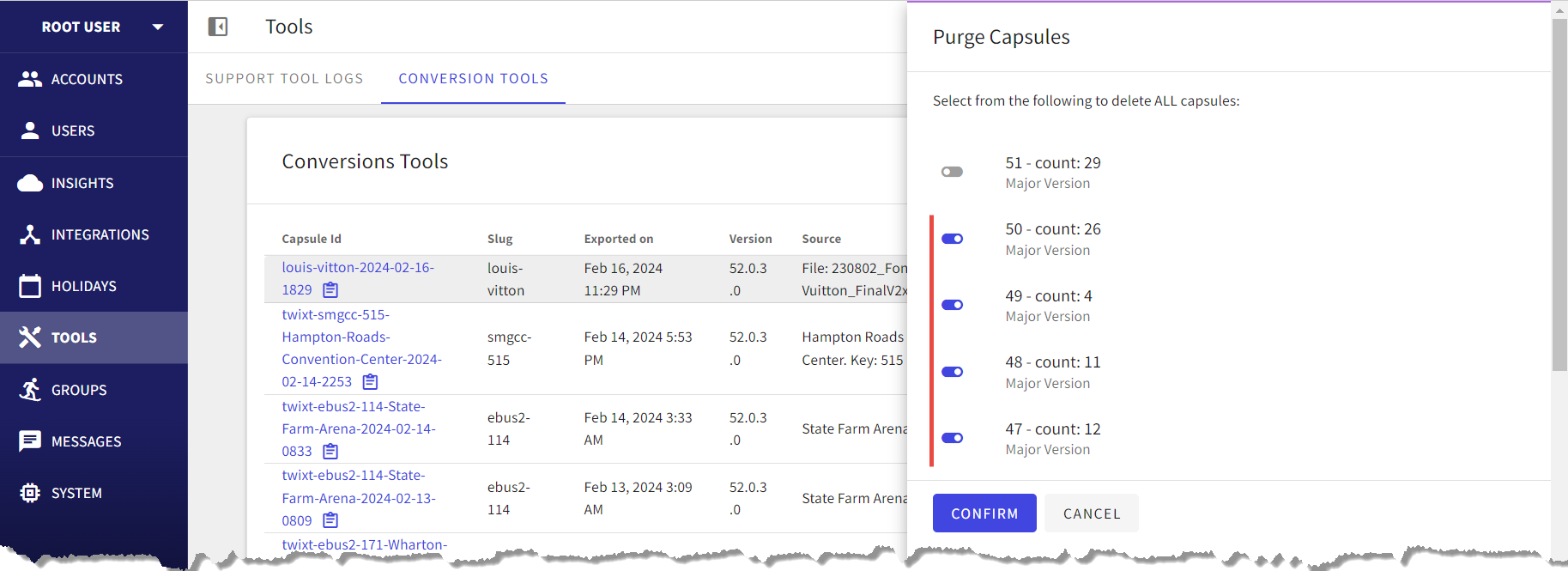Viewport: 1568px width, 571px height.
Task: Expand the Root User dropdown arrow
Action: pyautogui.click(x=158, y=27)
